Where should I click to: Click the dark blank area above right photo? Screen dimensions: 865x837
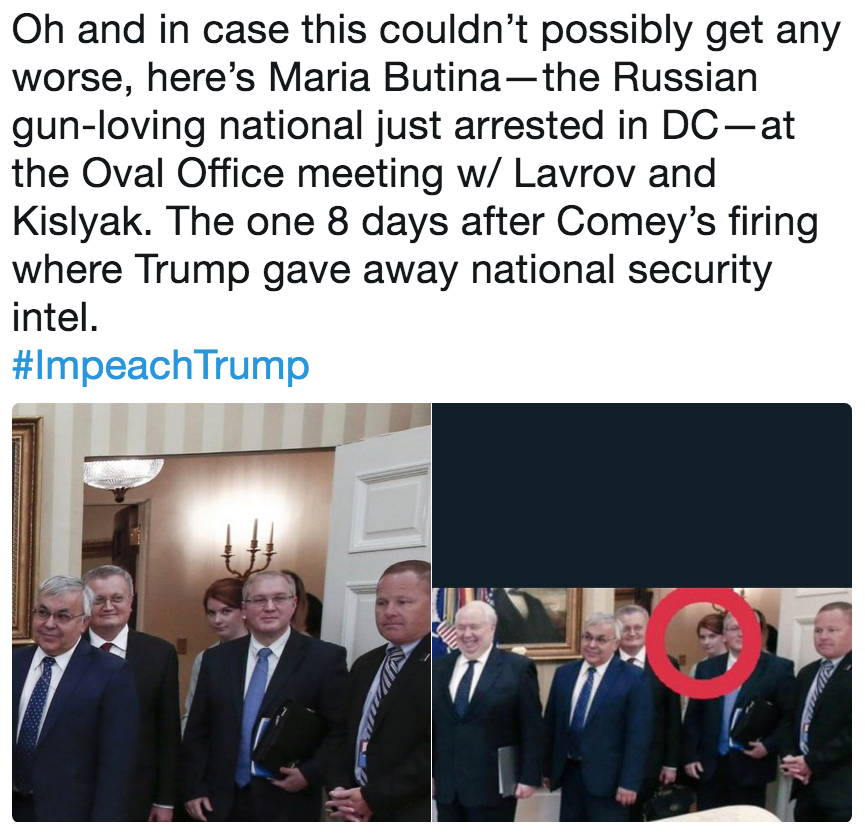[x=642, y=495]
